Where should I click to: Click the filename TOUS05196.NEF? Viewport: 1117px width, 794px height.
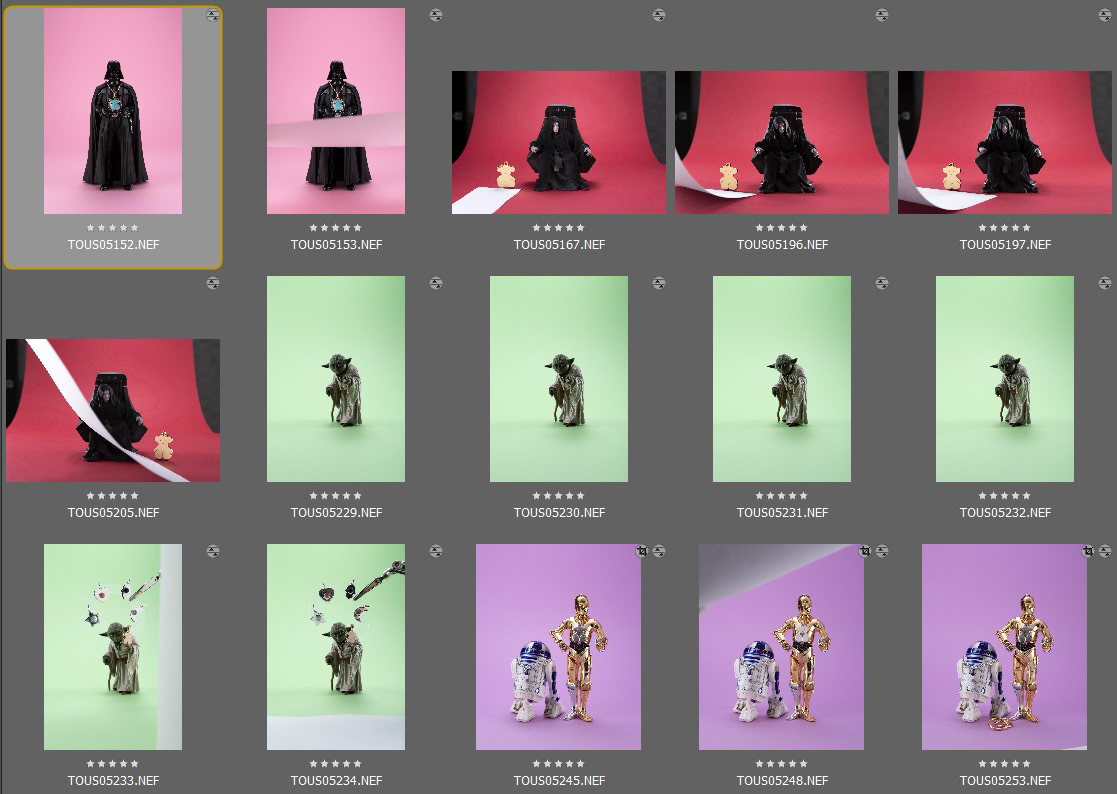(x=782, y=244)
